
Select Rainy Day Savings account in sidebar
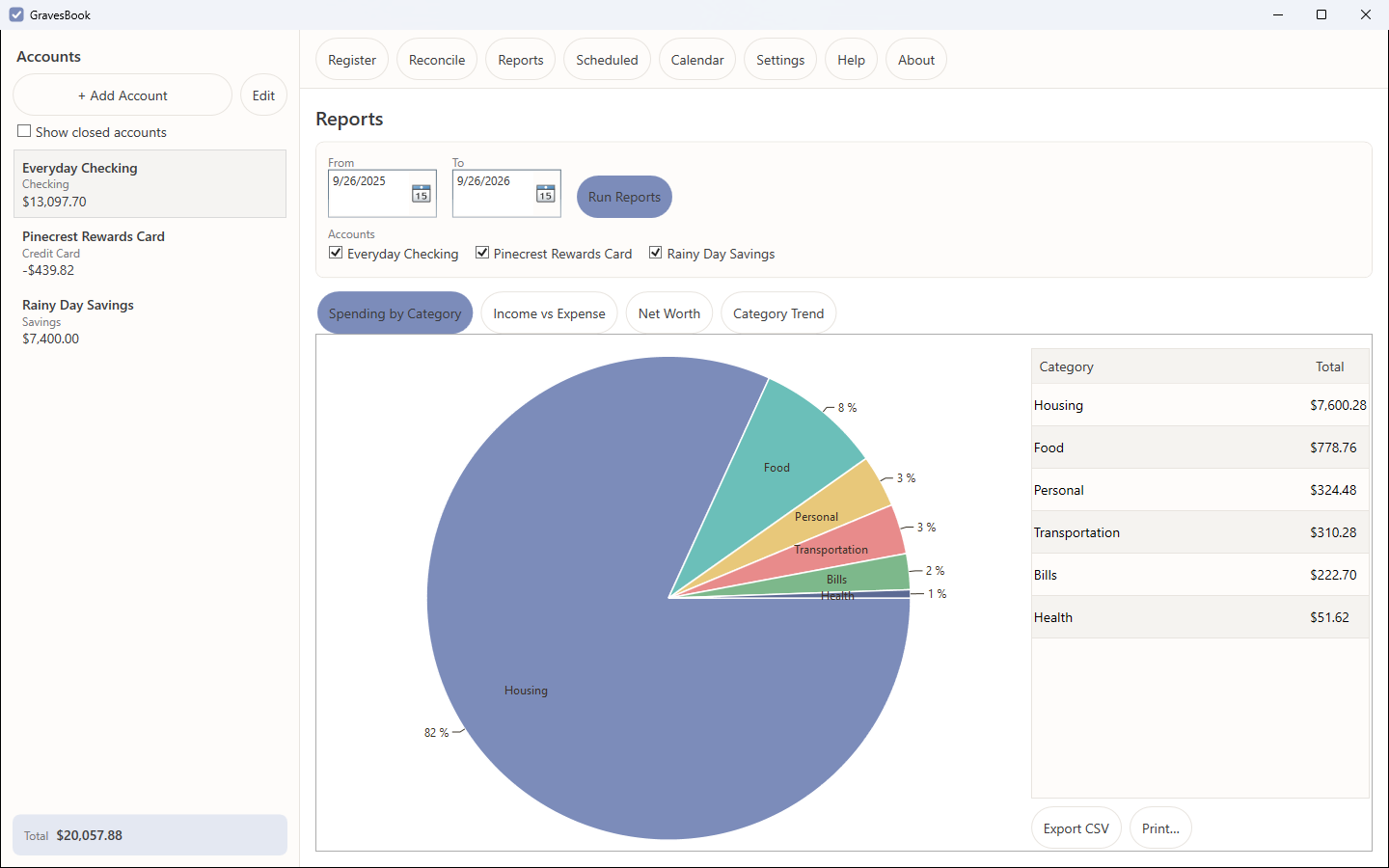click(x=150, y=321)
